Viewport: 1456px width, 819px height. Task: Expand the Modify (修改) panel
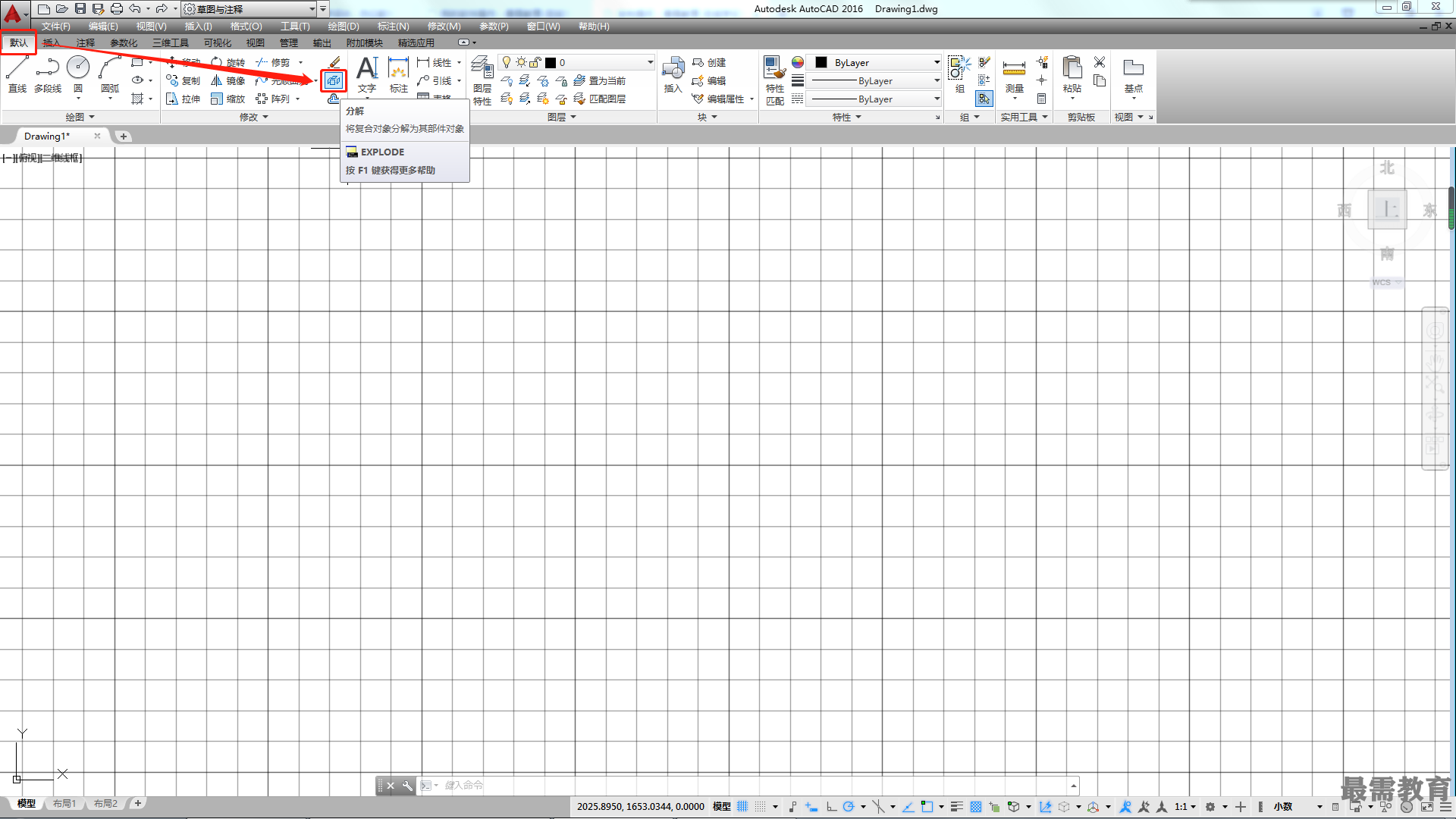click(253, 117)
